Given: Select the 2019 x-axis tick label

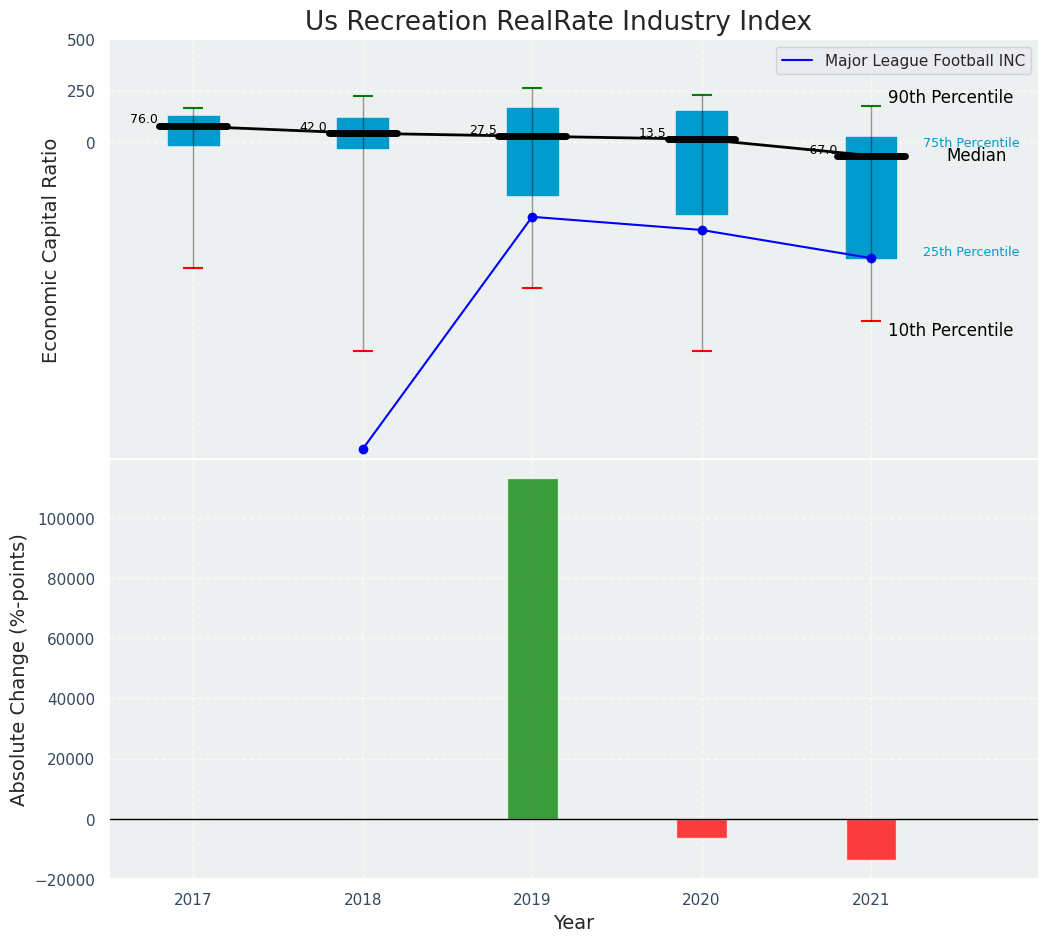Looking at the screenshot, I should coord(532,900).
